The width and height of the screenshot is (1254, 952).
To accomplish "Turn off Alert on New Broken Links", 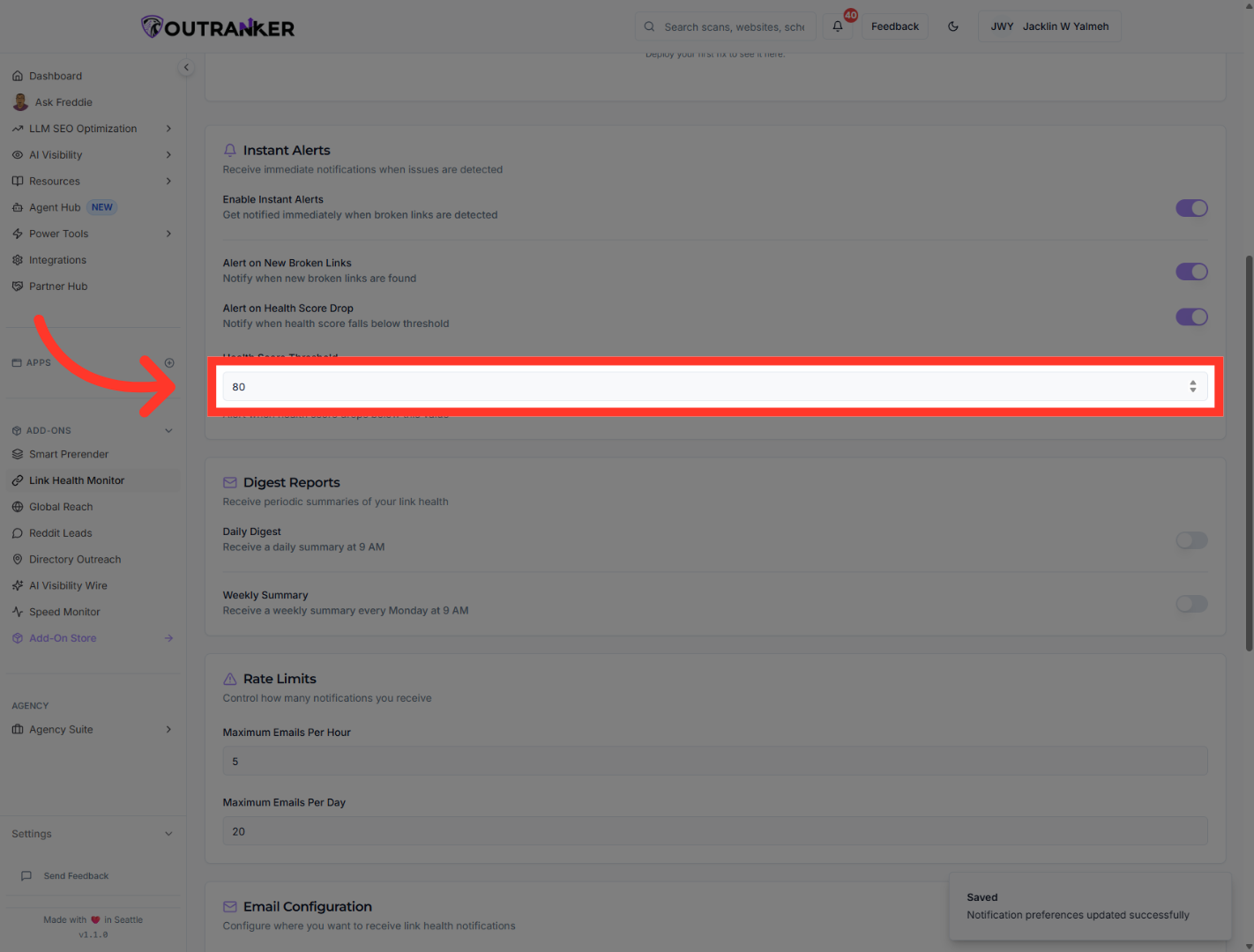I will tap(1191, 271).
